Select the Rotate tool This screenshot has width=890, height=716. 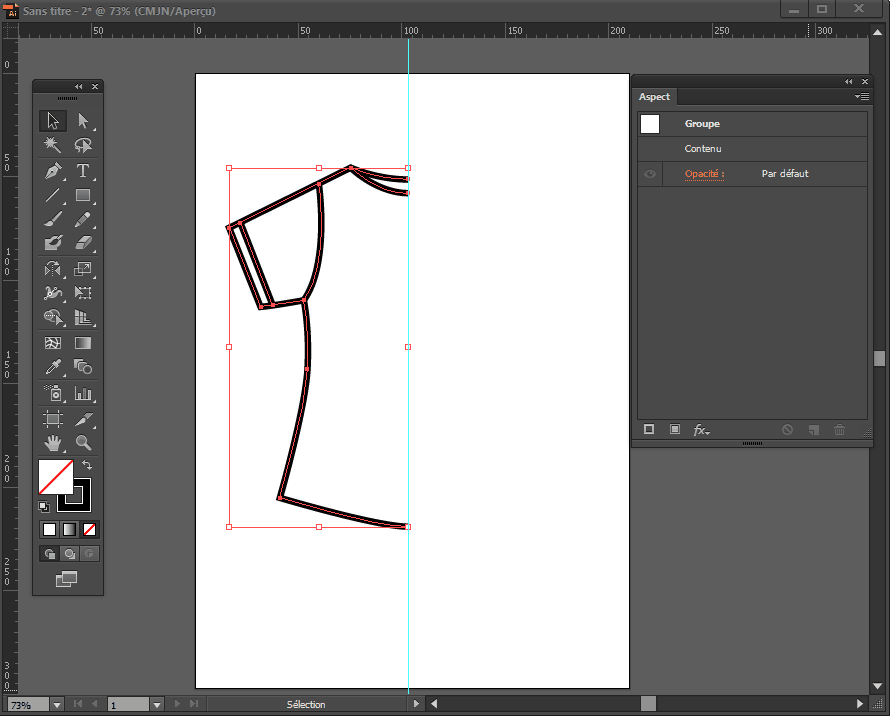tap(53, 269)
